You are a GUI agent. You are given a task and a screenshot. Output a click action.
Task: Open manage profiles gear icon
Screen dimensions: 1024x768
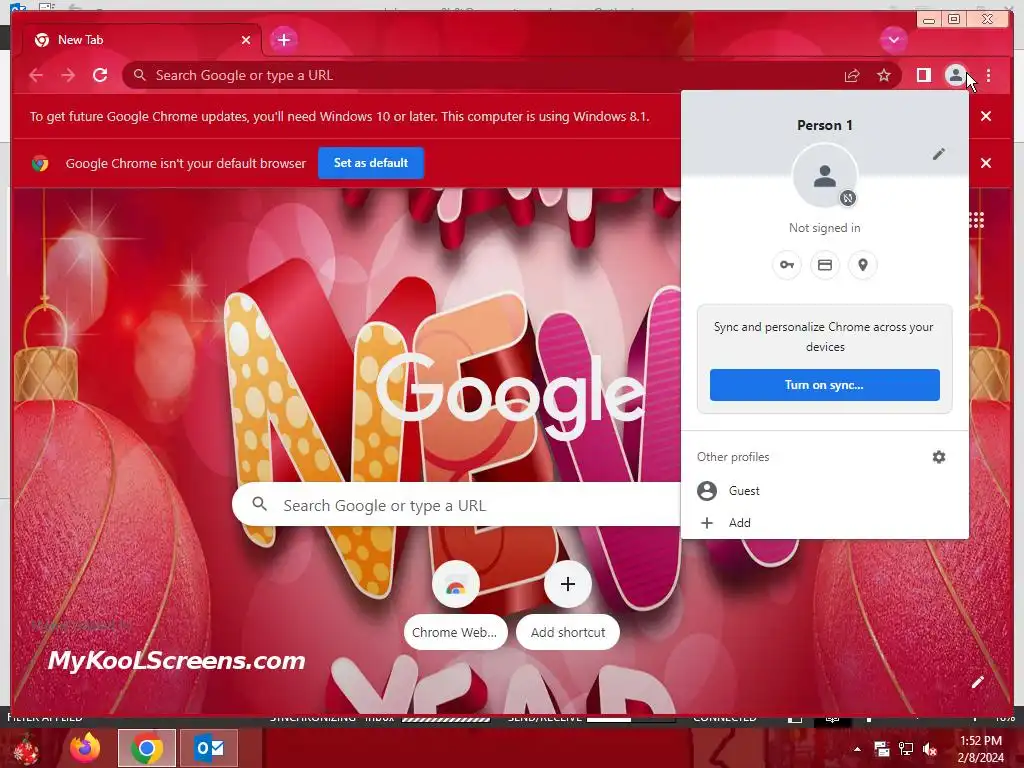938,457
